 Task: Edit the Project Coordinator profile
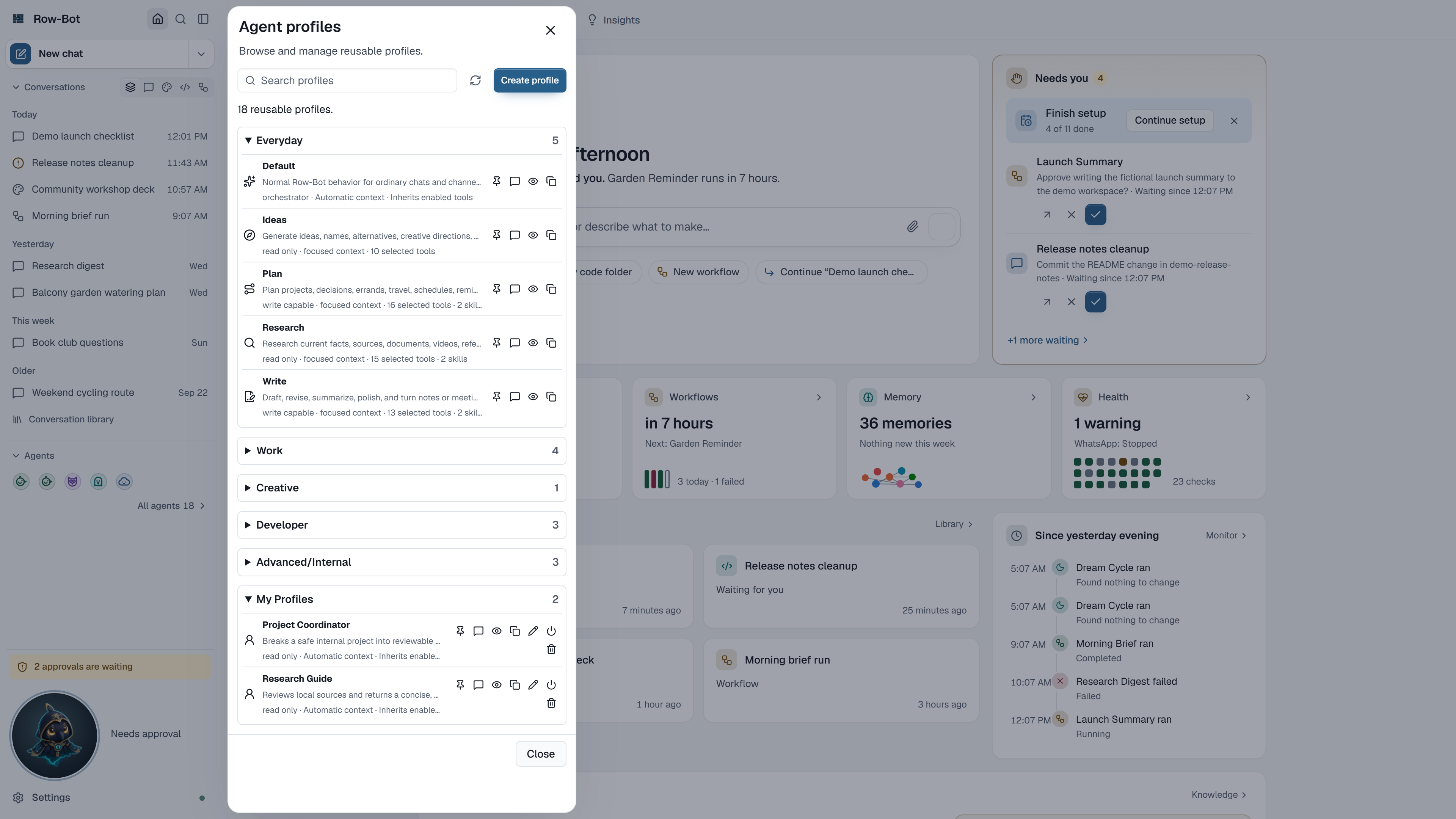(x=533, y=631)
